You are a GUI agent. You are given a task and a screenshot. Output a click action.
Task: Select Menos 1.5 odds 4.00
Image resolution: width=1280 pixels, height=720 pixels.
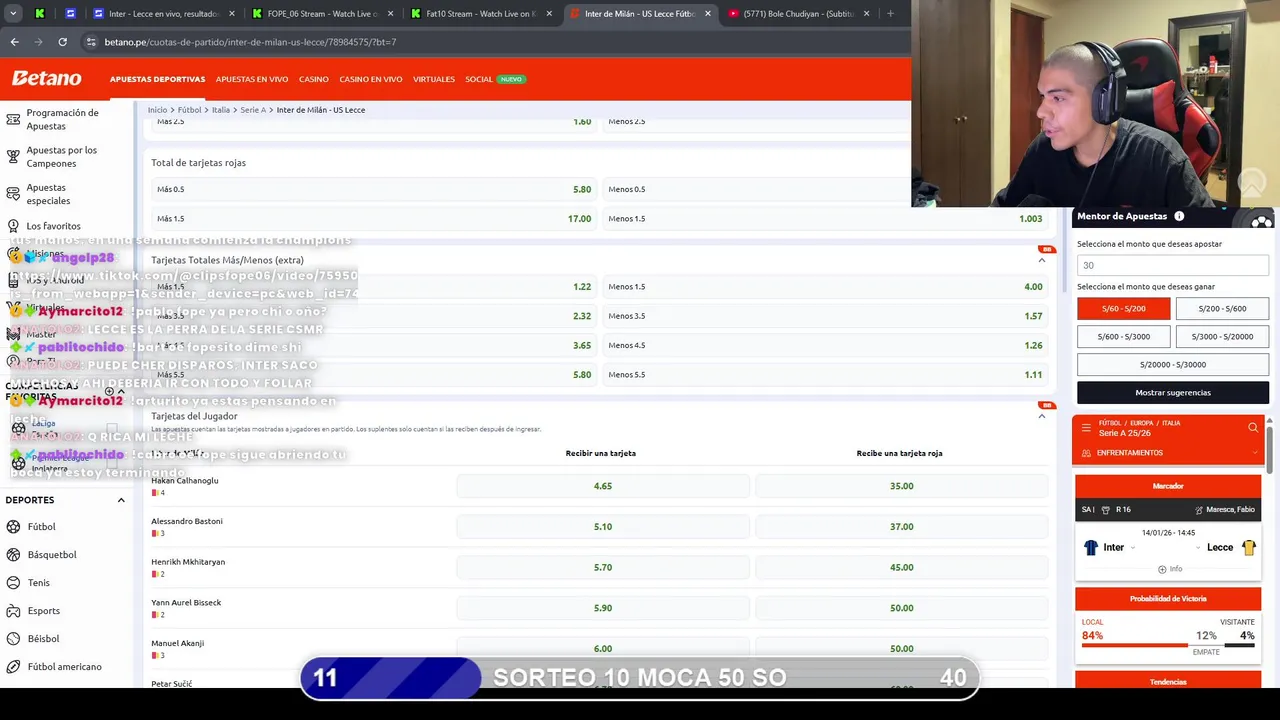click(x=826, y=287)
